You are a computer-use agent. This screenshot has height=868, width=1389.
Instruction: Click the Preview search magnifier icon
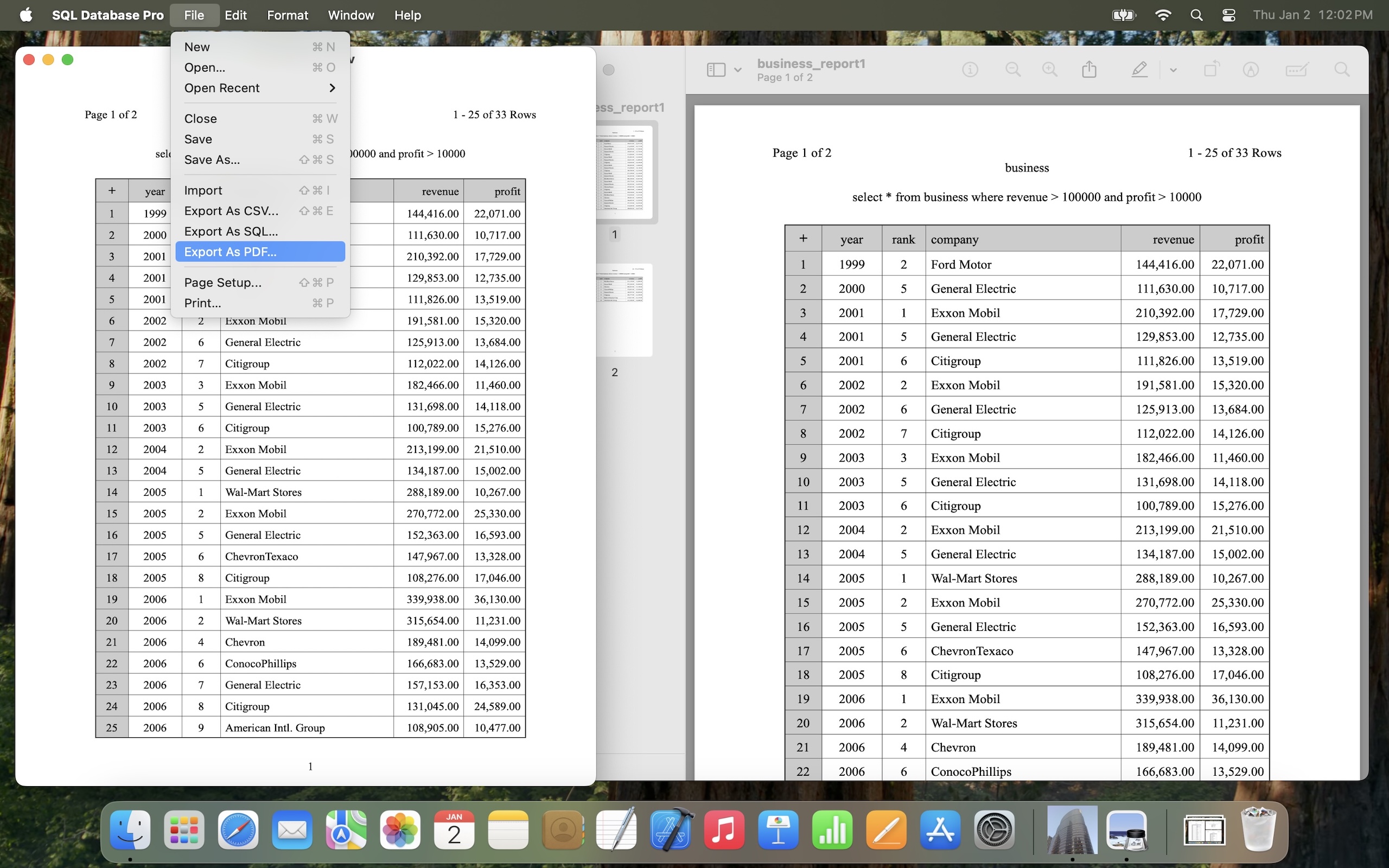click(1341, 69)
